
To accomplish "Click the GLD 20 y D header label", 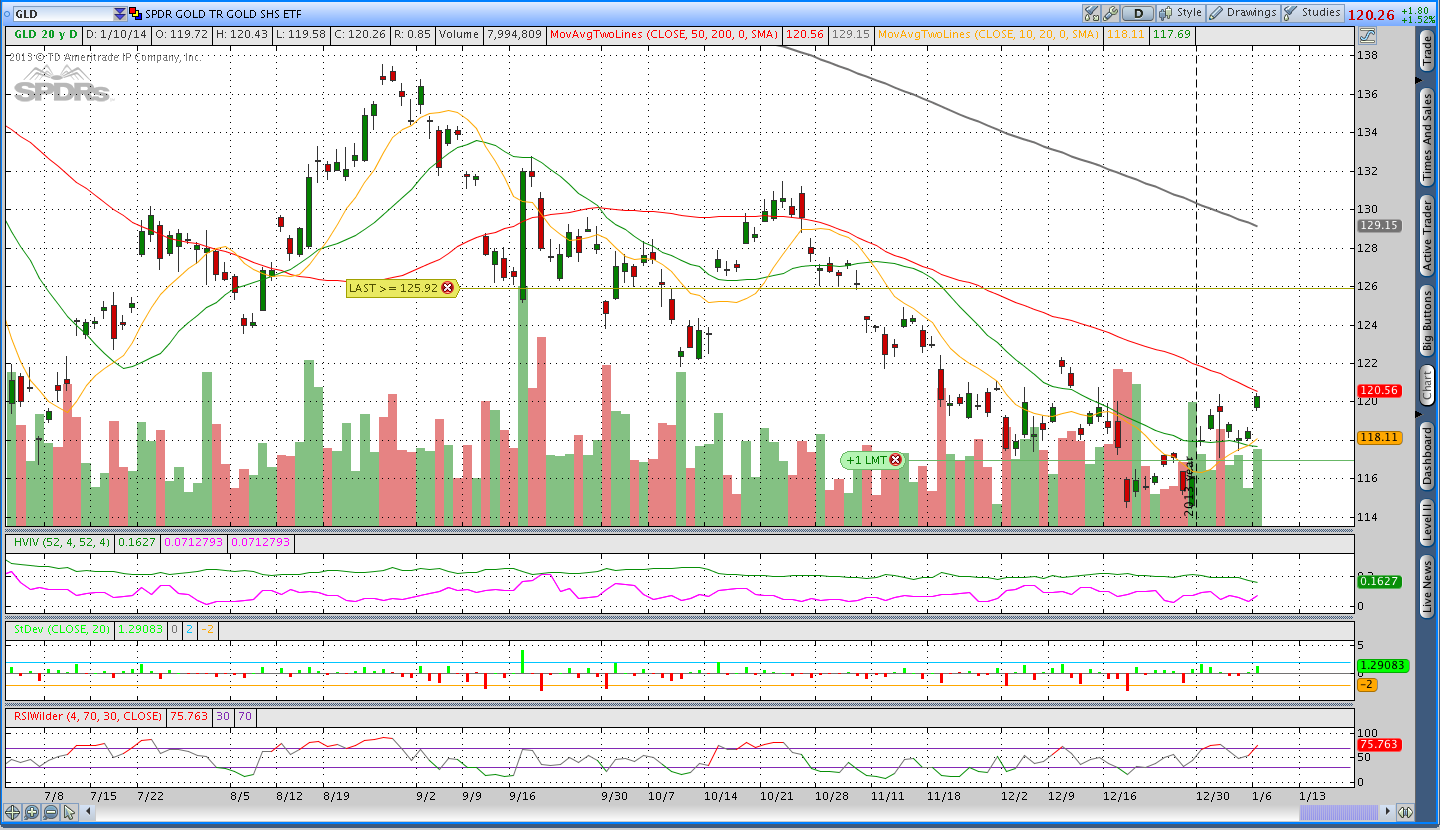I will (45, 34).
